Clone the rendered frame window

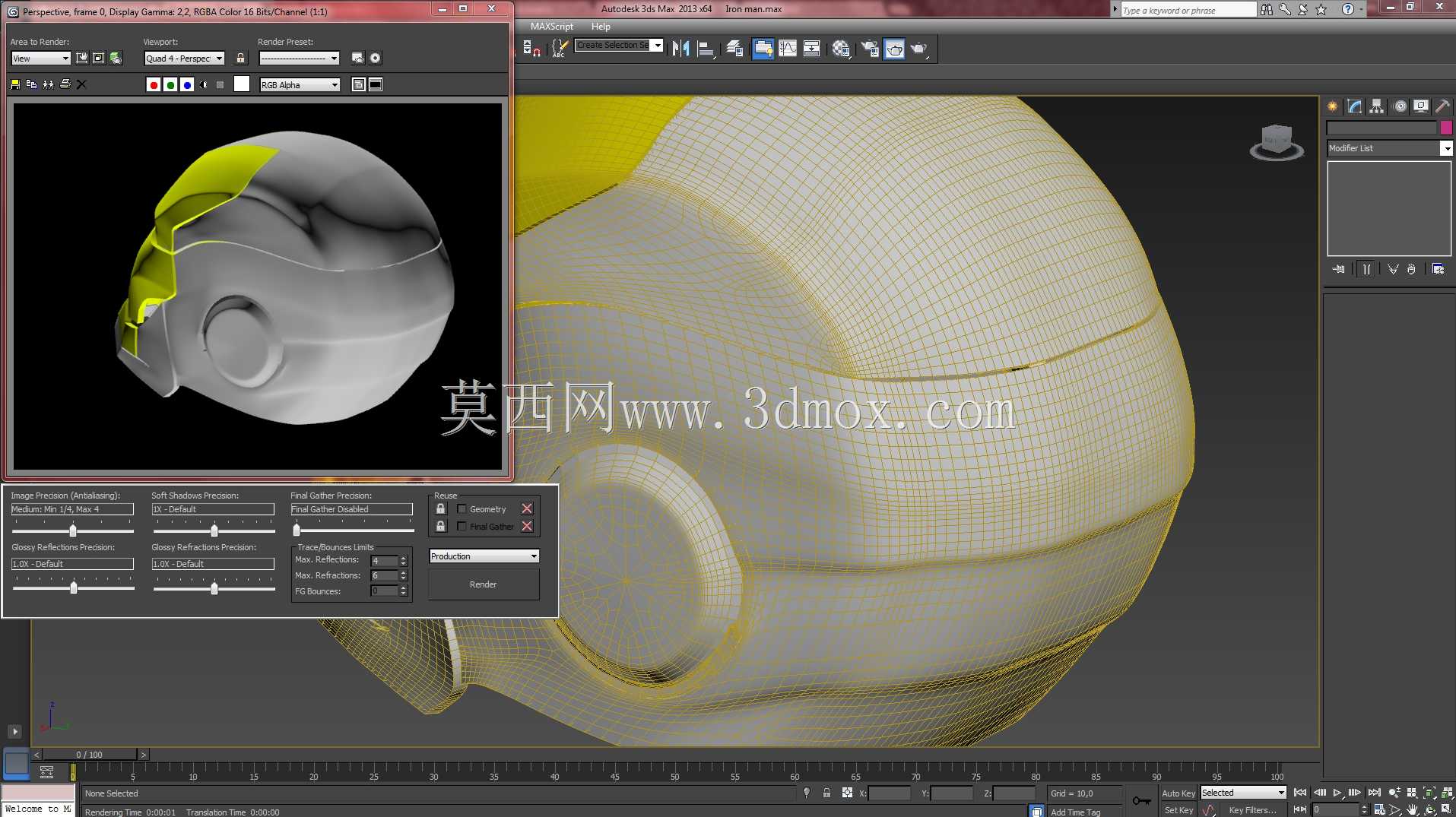tap(48, 84)
